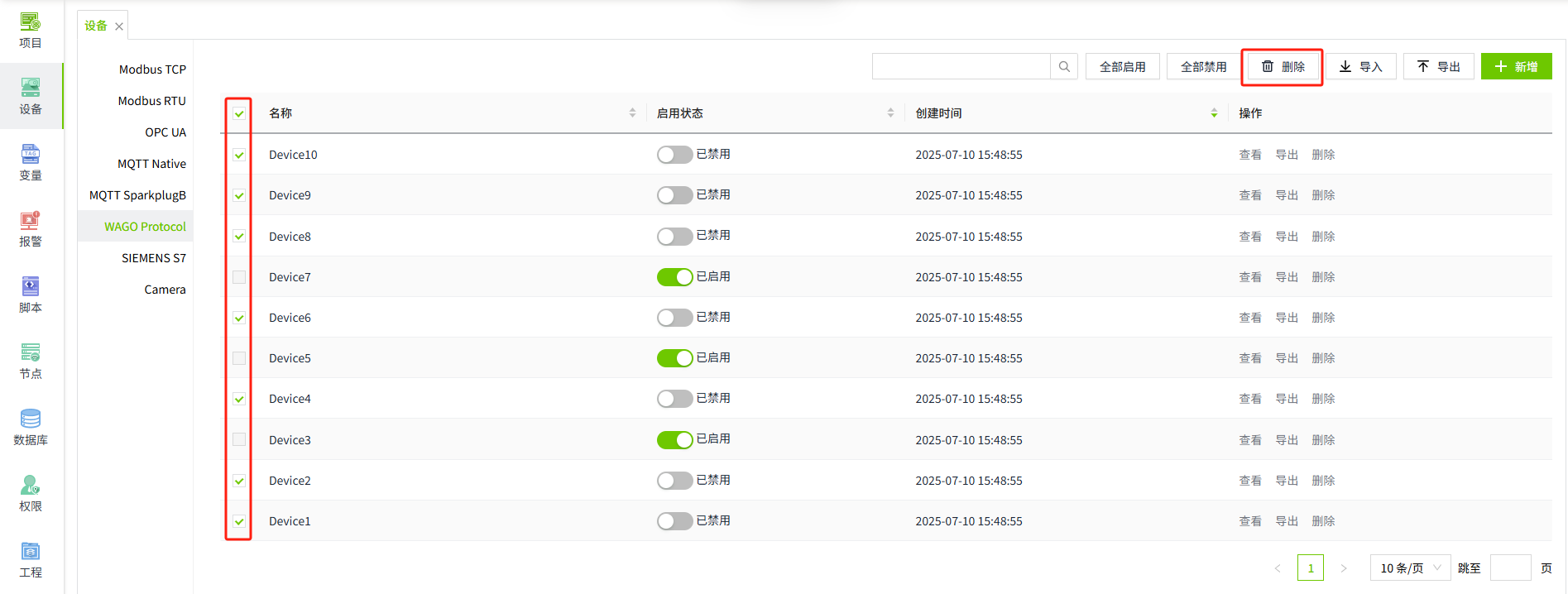Disable the Device7 enabled toggle
The width and height of the screenshot is (1568, 594).
[x=674, y=277]
